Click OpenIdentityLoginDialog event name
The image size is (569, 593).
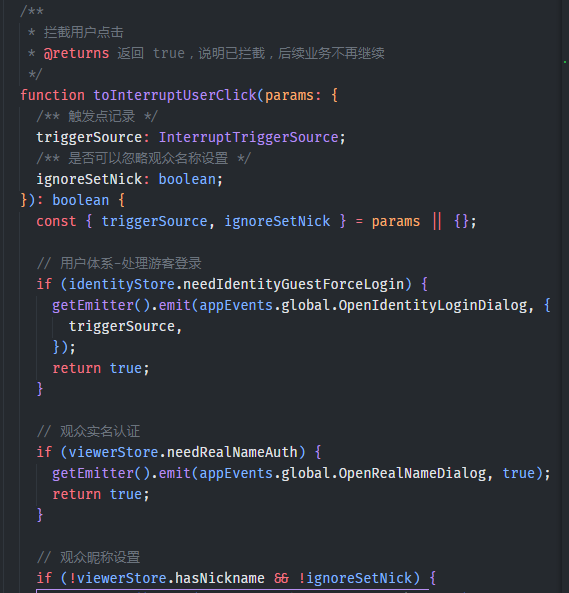pyautogui.click(x=433, y=305)
